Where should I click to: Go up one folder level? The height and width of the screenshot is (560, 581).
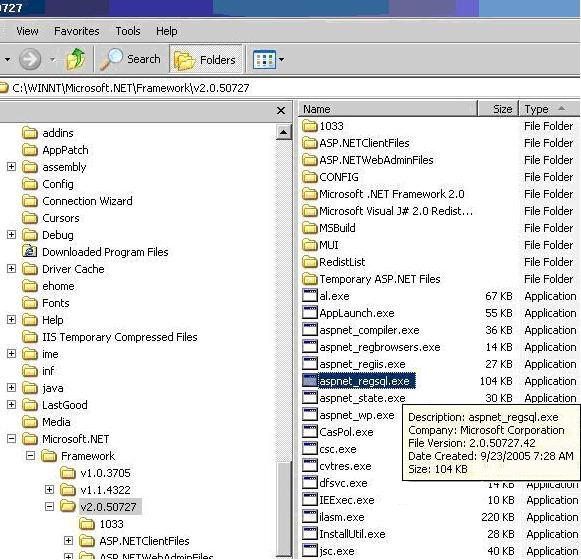point(75,59)
